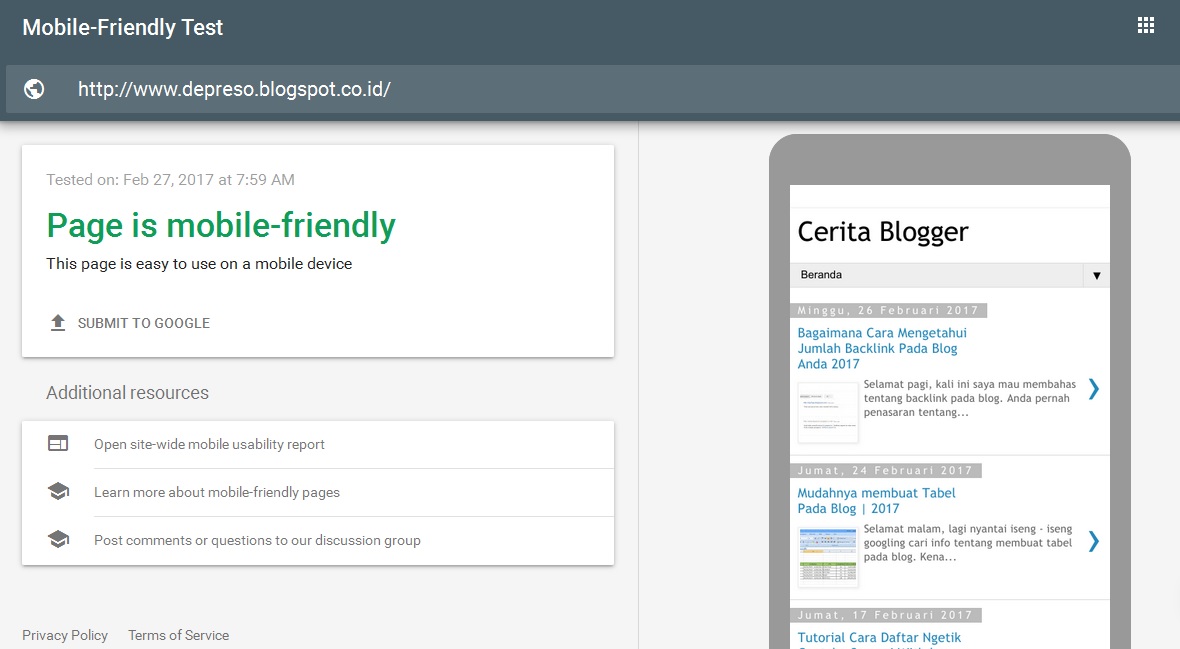Open post titled Mudahnya membuat Tabel Pada Blog
1180x649 pixels.
[x=876, y=501]
